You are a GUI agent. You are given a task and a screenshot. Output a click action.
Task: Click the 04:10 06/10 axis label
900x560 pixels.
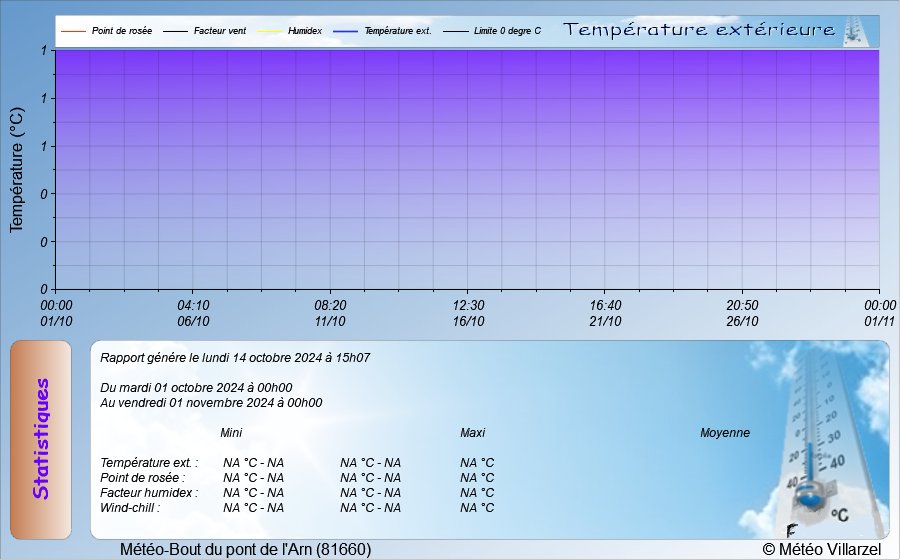[193, 313]
